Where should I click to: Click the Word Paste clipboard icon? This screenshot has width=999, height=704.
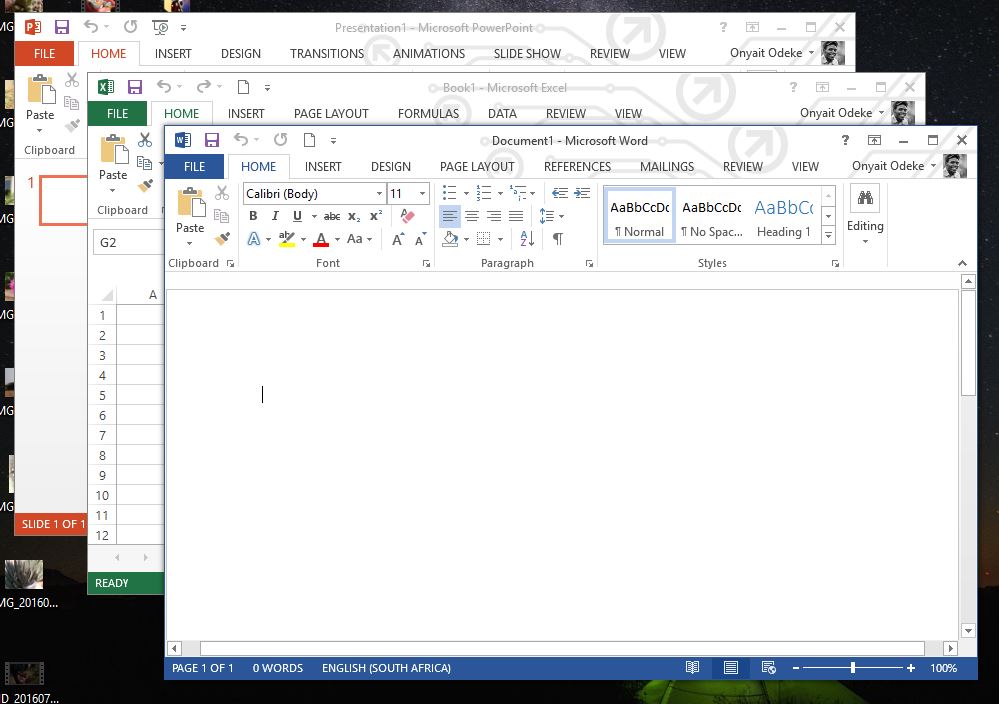click(190, 203)
